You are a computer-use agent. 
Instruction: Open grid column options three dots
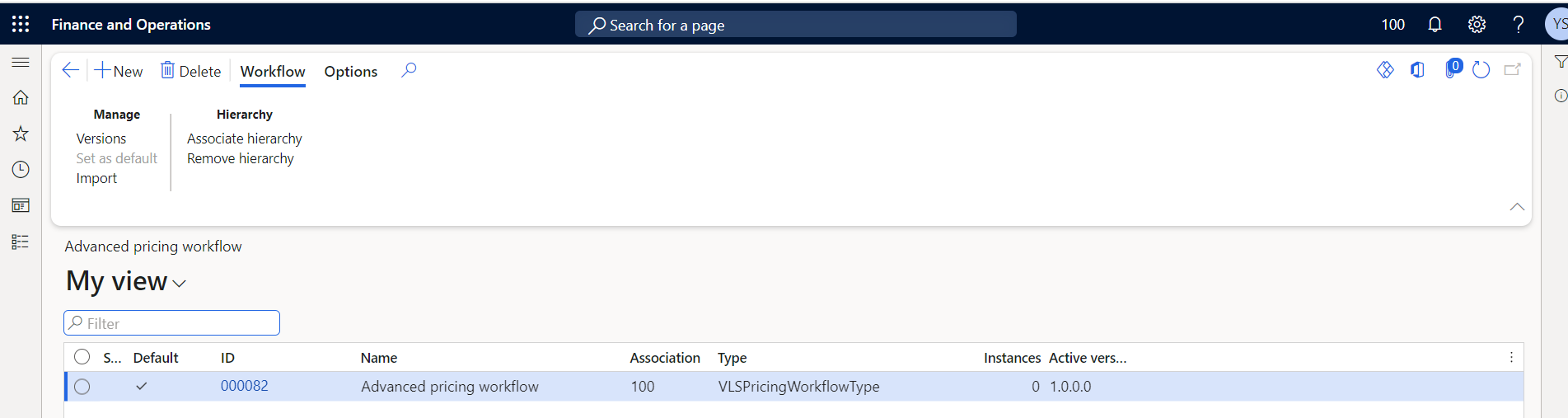tap(1511, 357)
